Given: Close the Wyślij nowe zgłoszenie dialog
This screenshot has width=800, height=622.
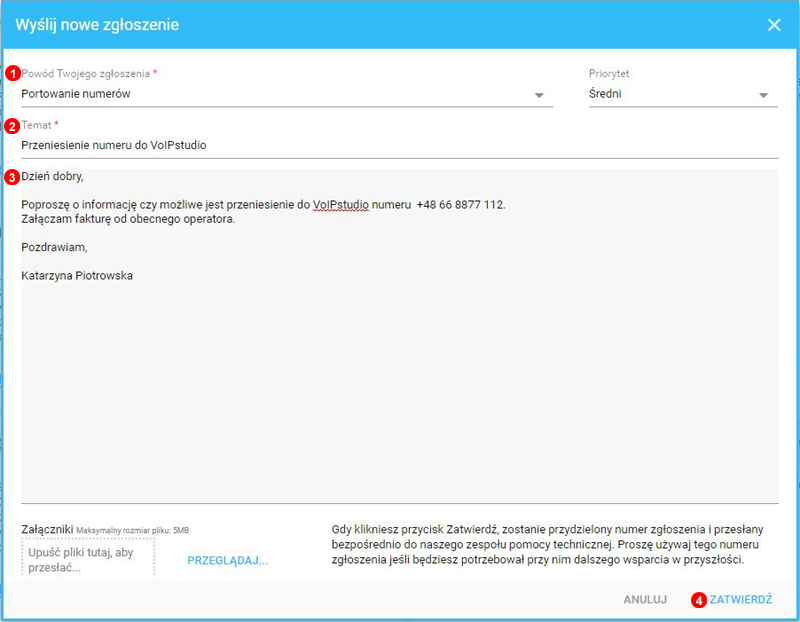Looking at the screenshot, I should click(773, 25).
